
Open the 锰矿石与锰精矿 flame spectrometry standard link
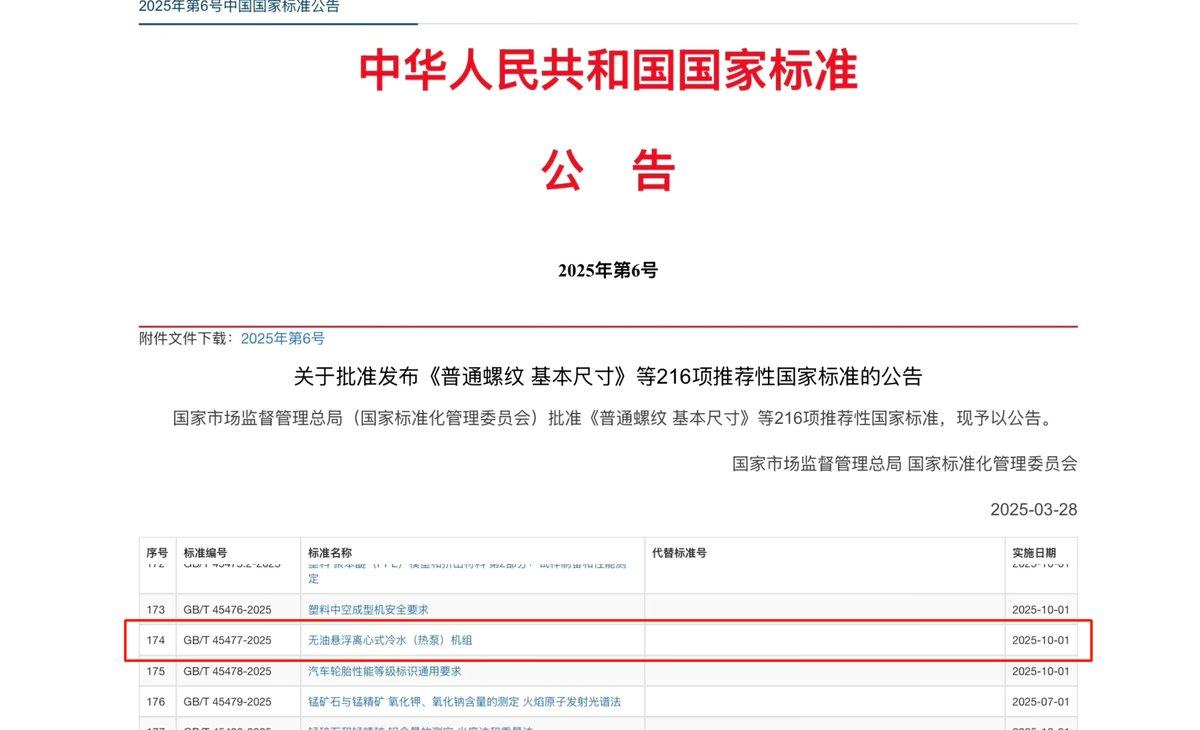coord(464,702)
